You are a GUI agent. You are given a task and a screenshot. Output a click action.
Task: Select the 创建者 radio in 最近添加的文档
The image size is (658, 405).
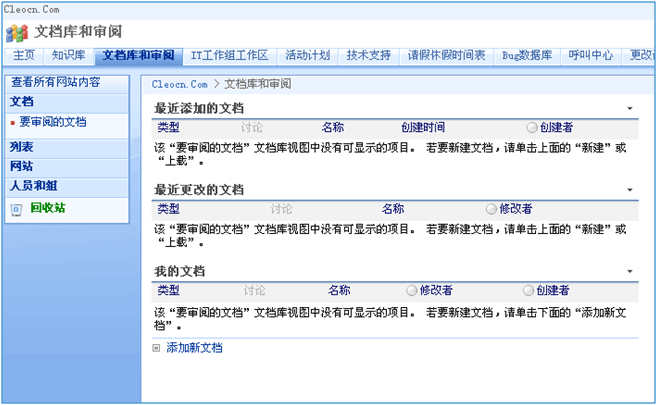(x=532, y=128)
